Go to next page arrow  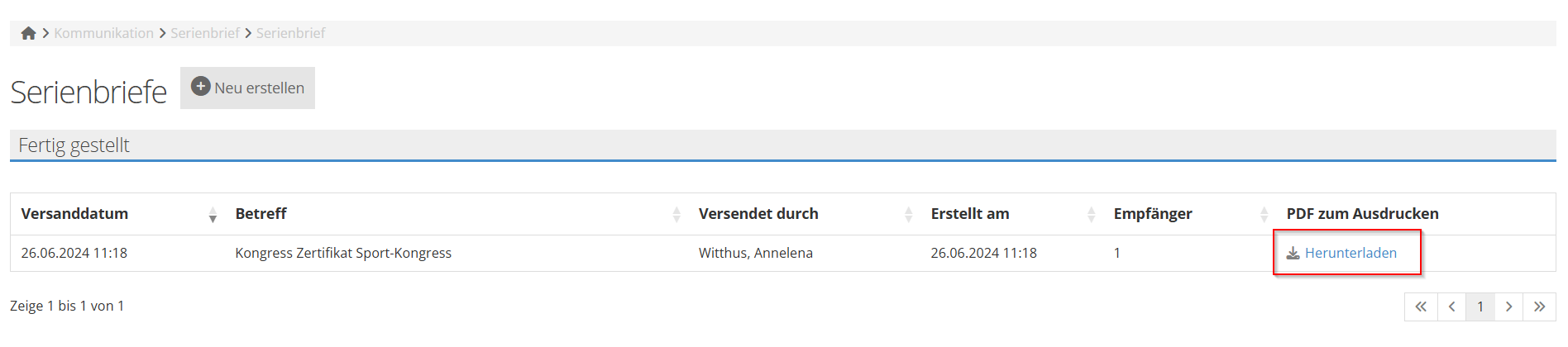click(x=1509, y=307)
